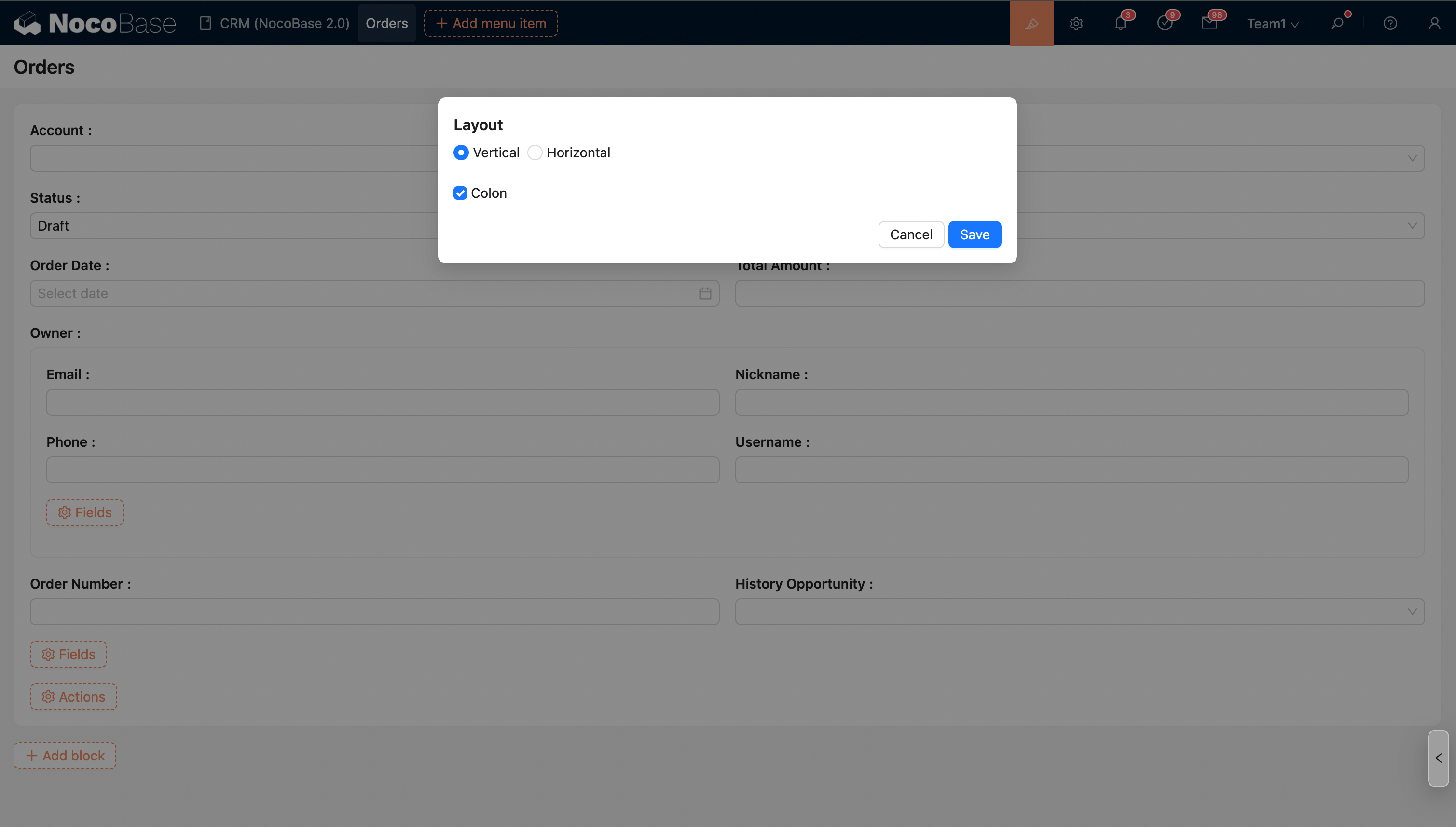Switch to the Orders menu tab
The width and height of the screenshot is (1456, 827).
tap(386, 23)
